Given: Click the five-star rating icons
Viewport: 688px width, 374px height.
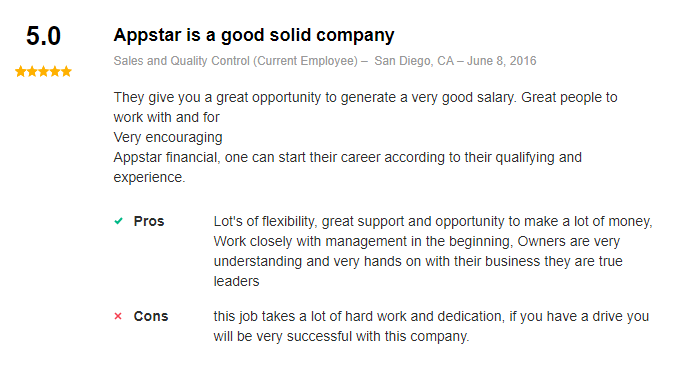Looking at the screenshot, I should click(43, 71).
